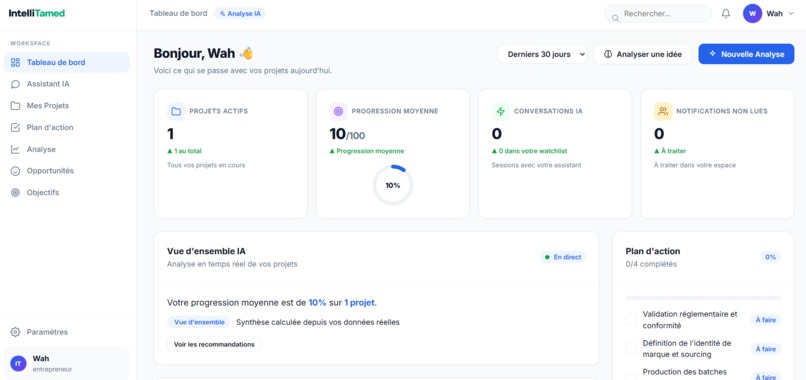Click the Opportunités smiley icon

pos(15,171)
